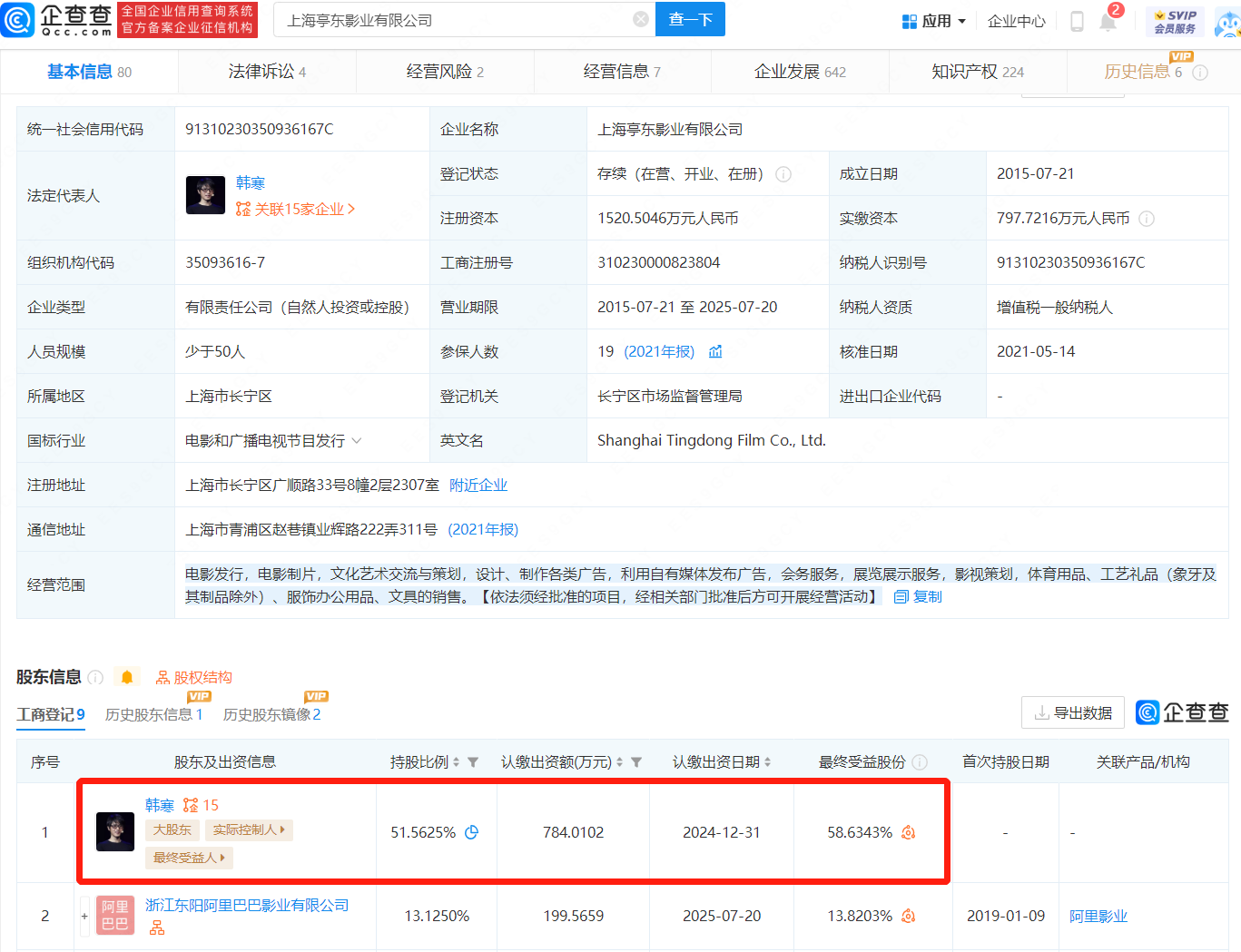Switch to the 企业发展 tab
This screenshot has width=1241, height=952.
click(x=800, y=73)
